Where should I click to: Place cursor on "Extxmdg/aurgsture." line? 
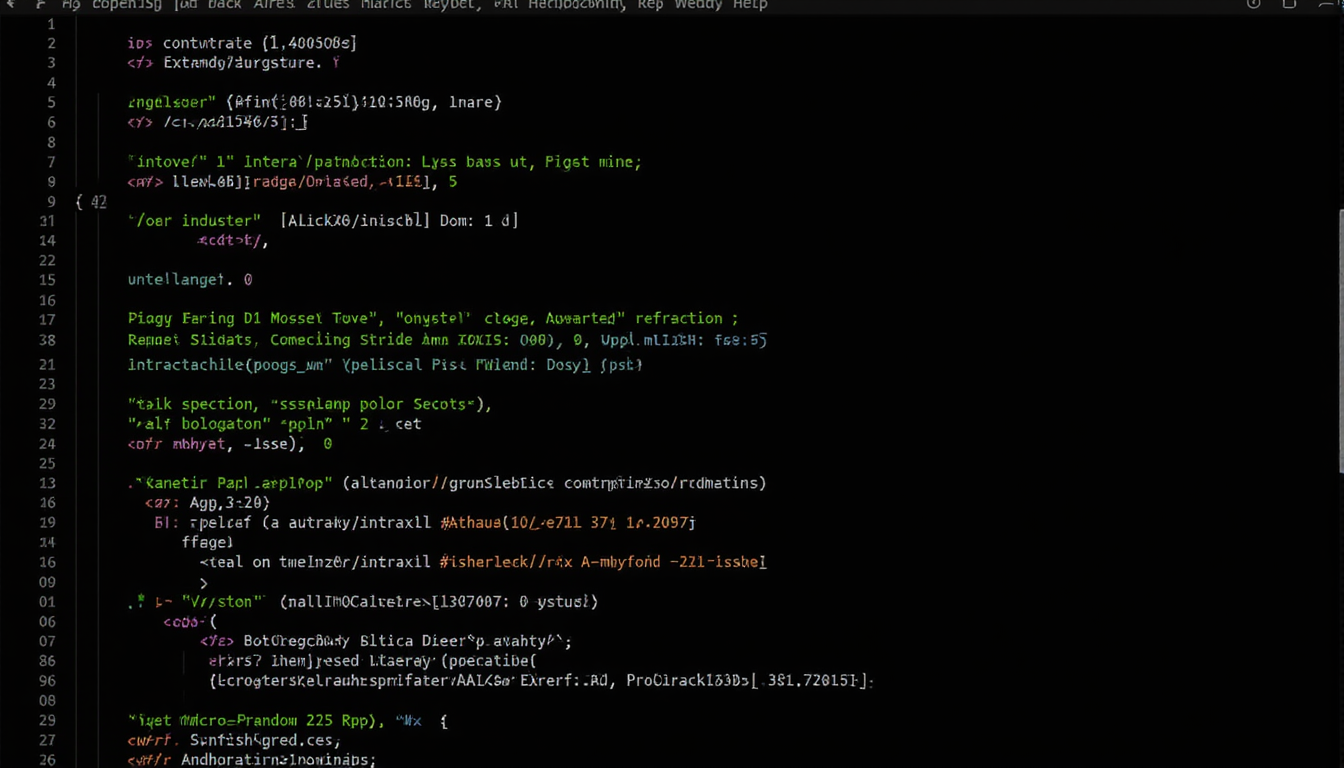pyautogui.click(x=233, y=63)
